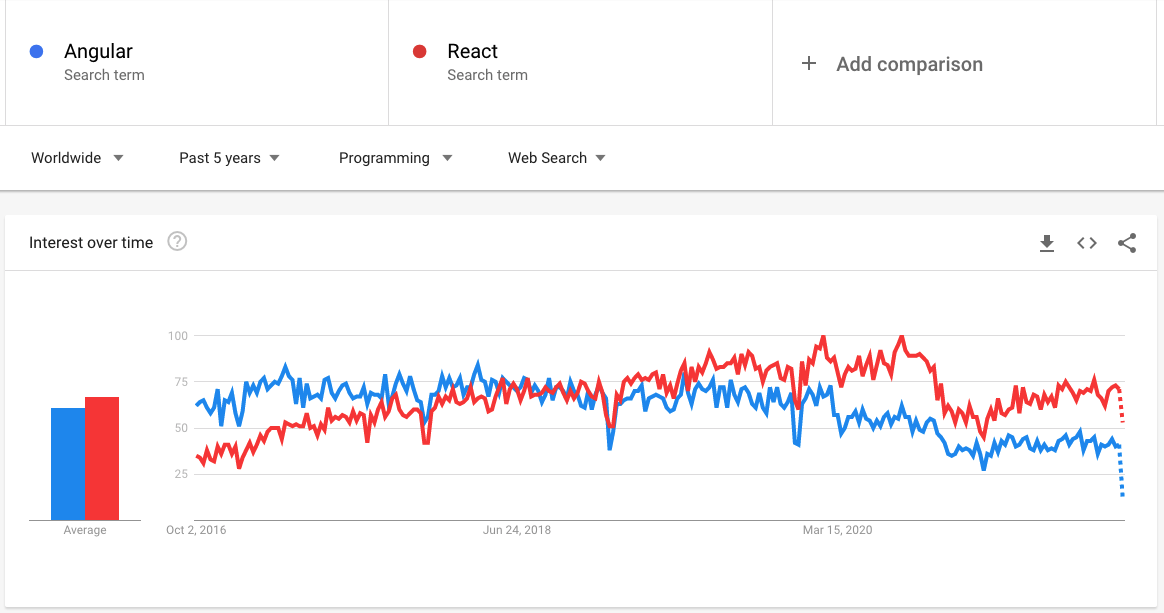Click the blue Angular average bar

(68, 464)
